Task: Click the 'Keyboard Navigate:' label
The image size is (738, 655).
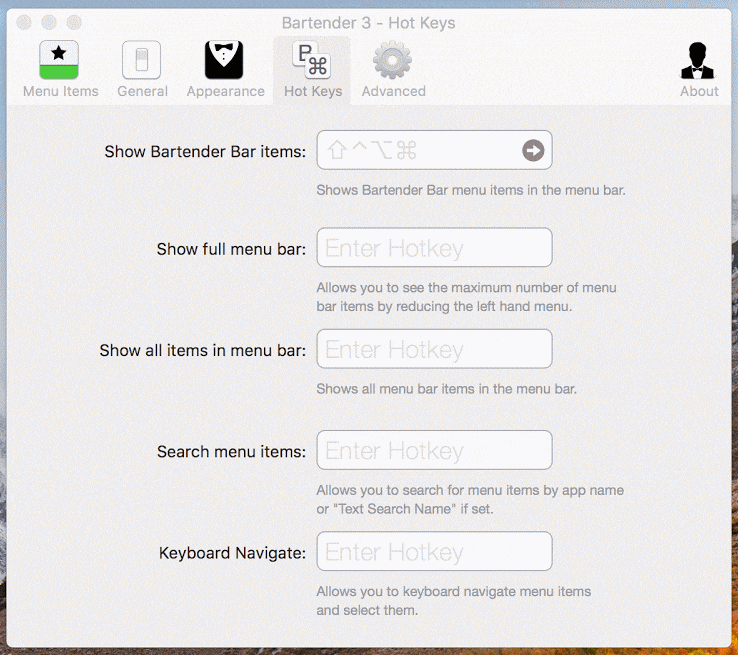Action: (x=233, y=553)
